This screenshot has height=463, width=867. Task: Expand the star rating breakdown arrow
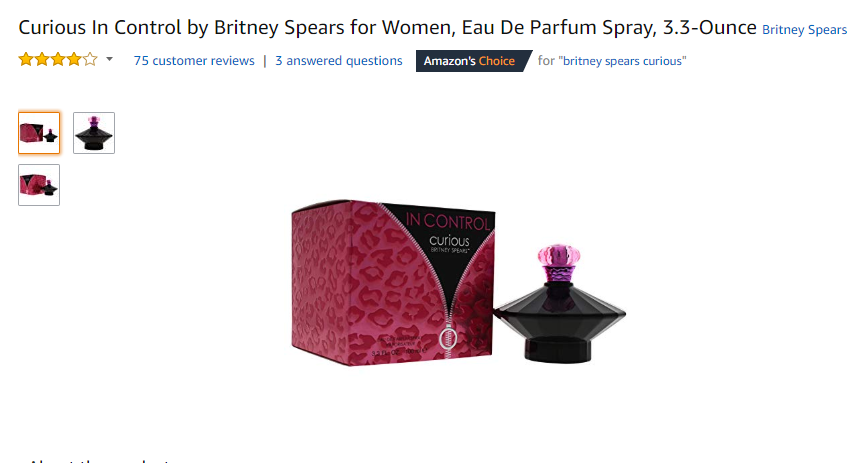tap(109, 59)
